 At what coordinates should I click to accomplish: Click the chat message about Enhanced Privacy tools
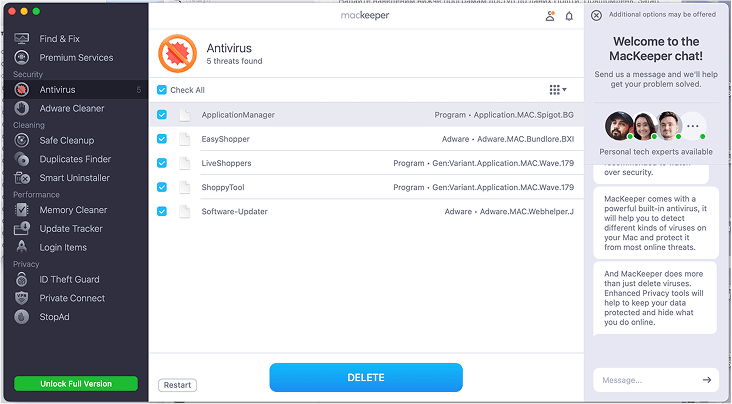pyautogui.click(x=655, y=298)
